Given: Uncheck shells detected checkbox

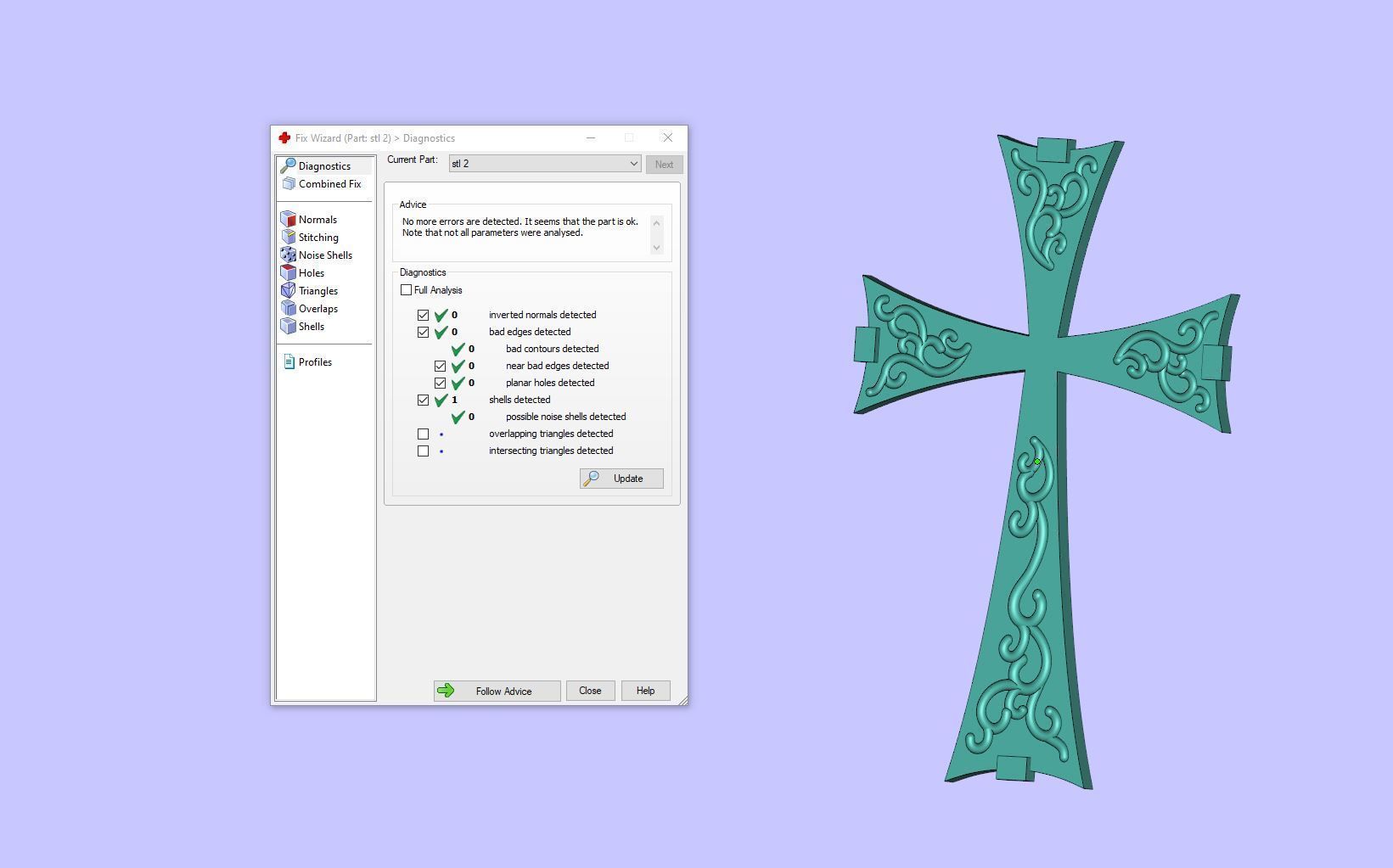Looking at the screenshot, I should (x=424, y=400).
